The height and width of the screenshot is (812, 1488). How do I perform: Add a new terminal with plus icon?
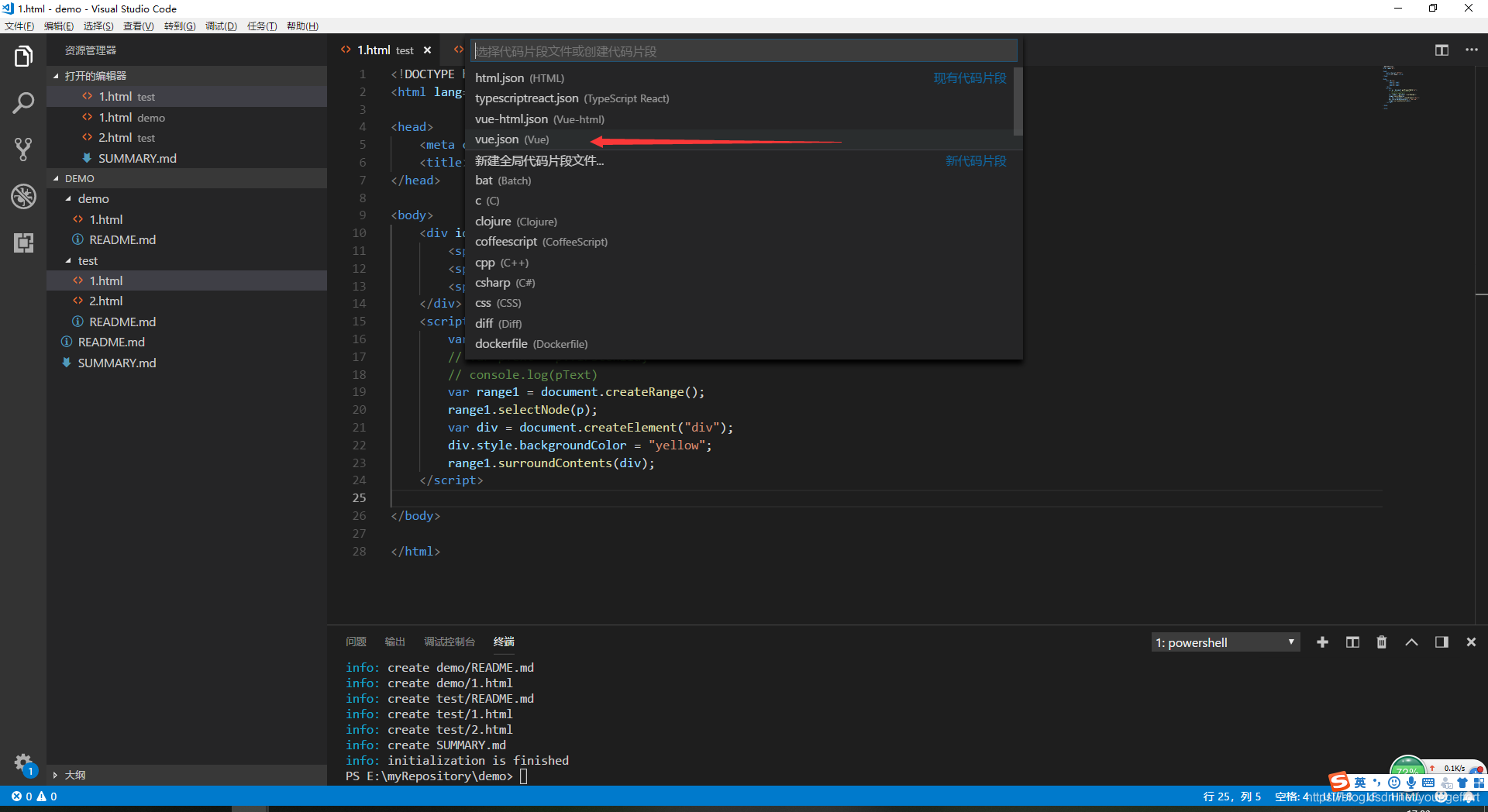1322,642
